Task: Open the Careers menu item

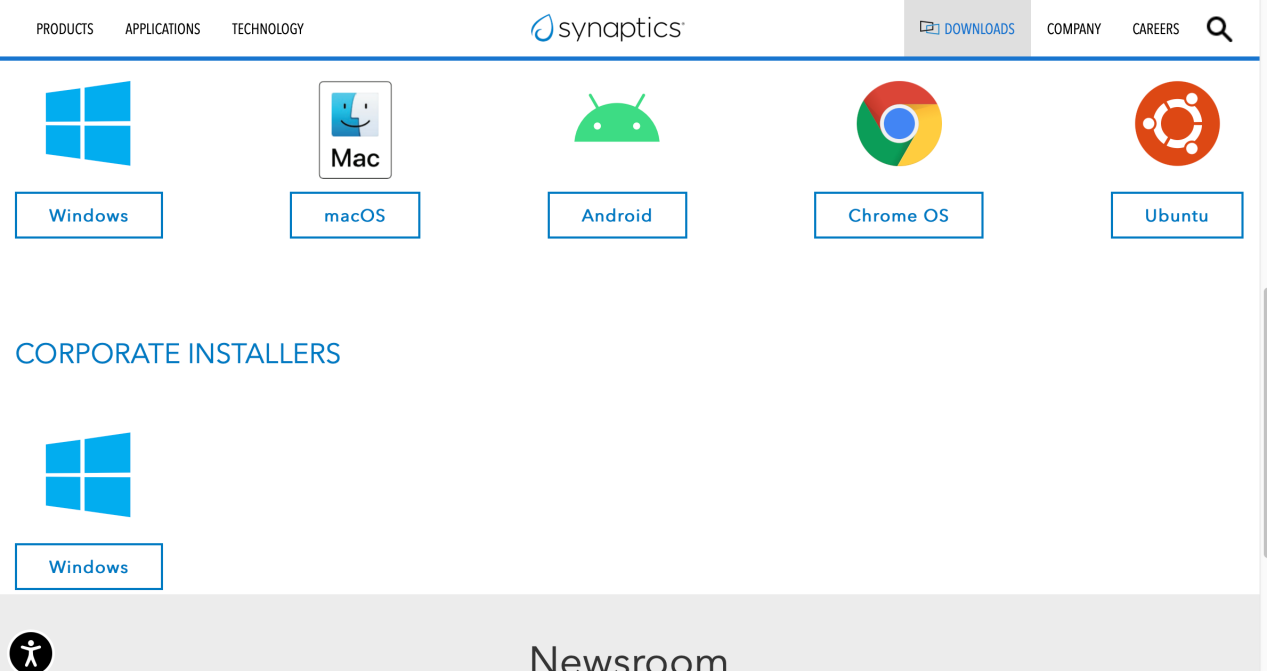Action: [x=1156, y=29]
